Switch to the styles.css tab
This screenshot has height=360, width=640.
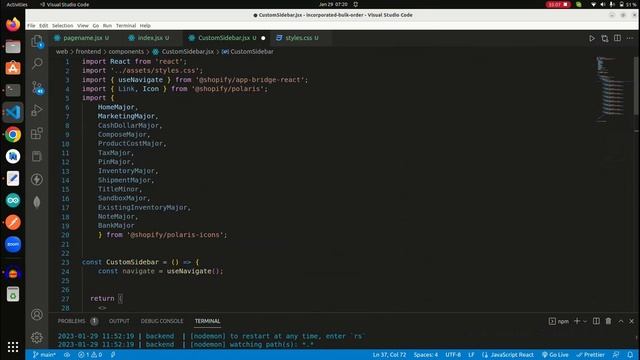[302, 38]
